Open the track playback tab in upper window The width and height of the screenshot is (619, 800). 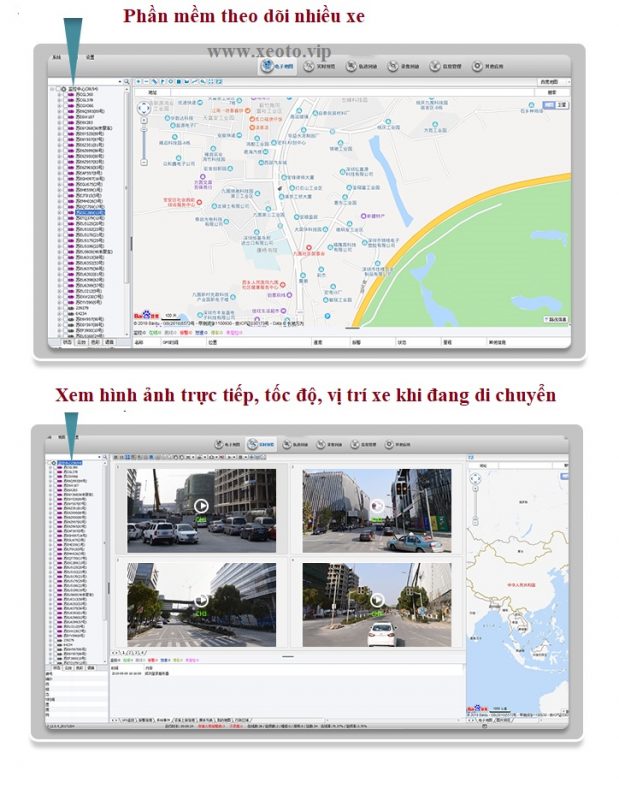pos(362,66)
